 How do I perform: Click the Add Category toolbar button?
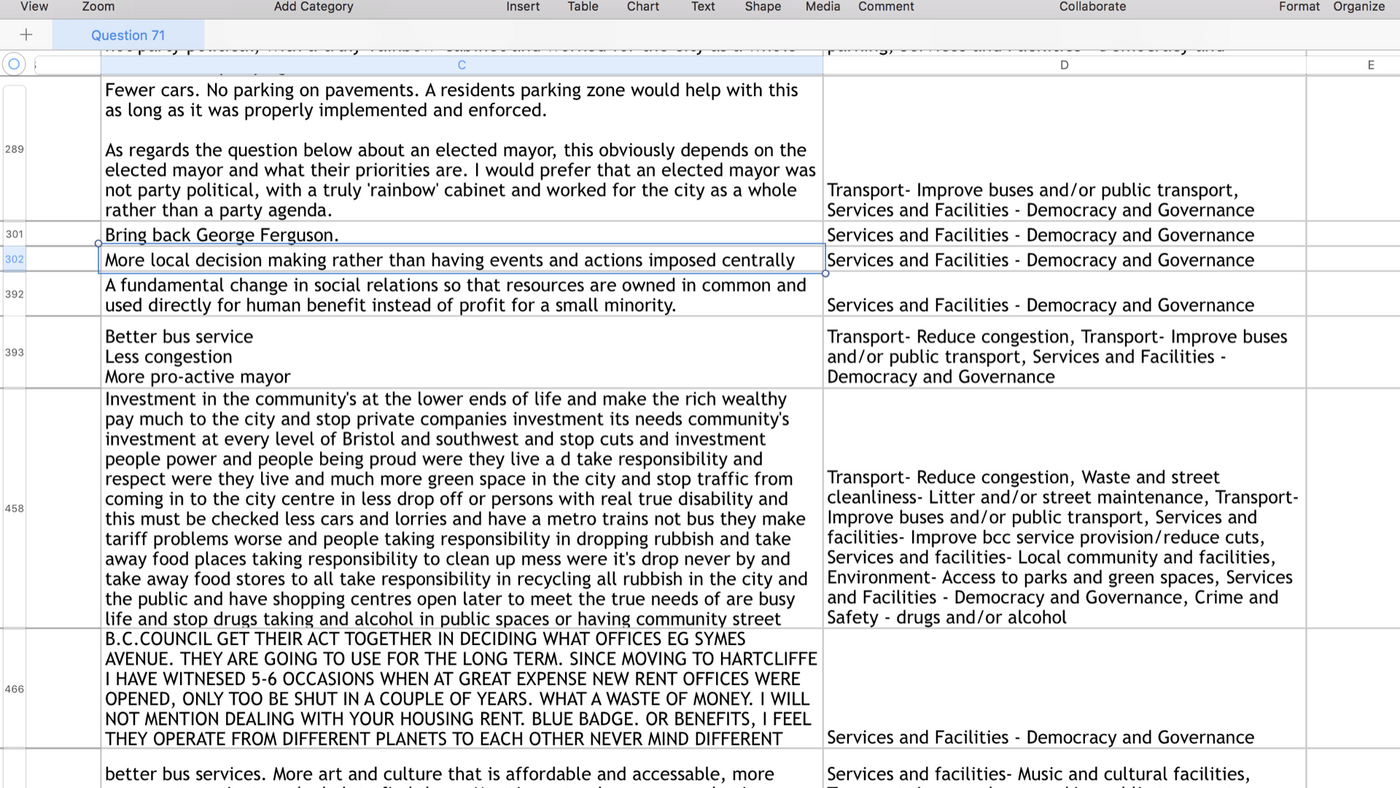[313, 7]
